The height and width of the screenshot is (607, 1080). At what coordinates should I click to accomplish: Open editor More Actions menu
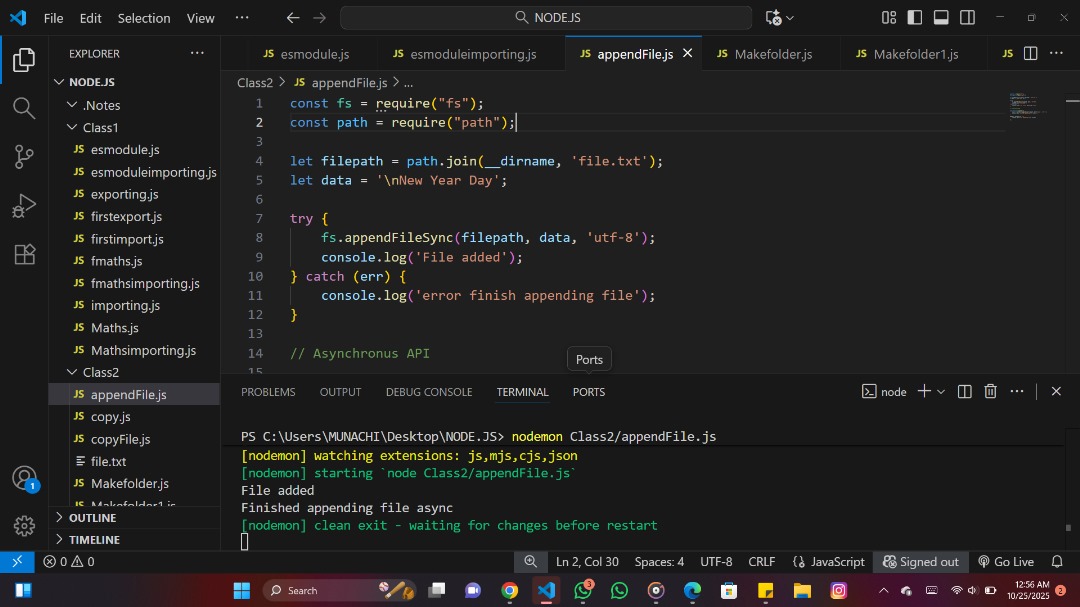pyautogui.click(x=1057, y=54)
